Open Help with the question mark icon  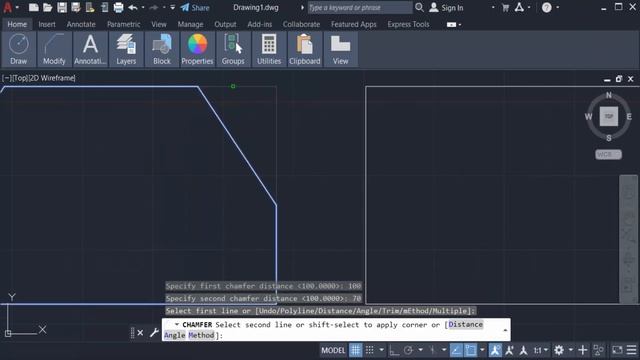coord(547,7)
